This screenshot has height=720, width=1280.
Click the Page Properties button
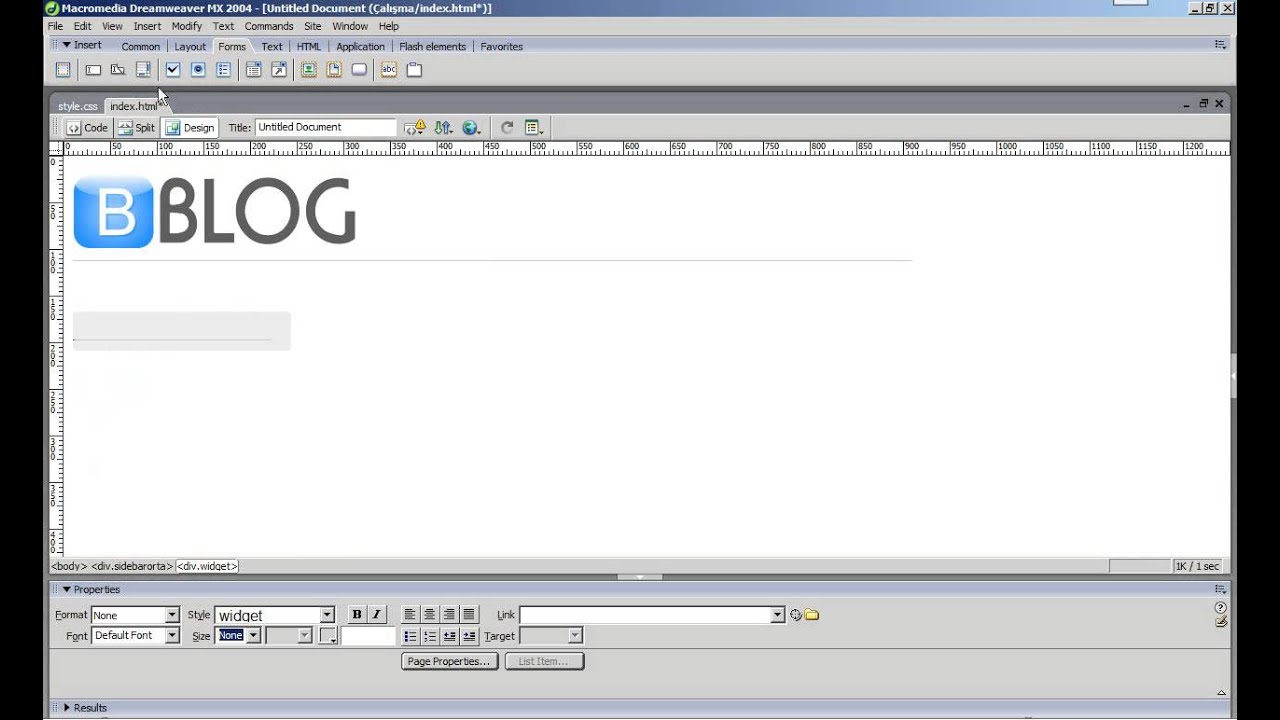pos(449,661)
